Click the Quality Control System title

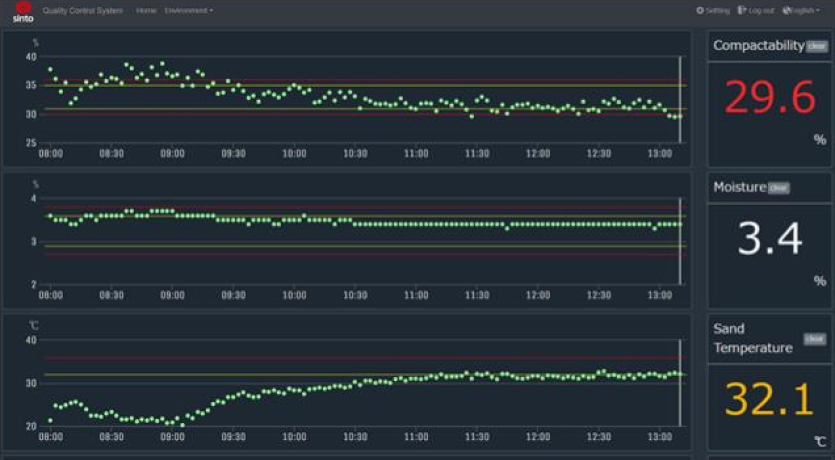pyautogui.click(x=83, y=10)
